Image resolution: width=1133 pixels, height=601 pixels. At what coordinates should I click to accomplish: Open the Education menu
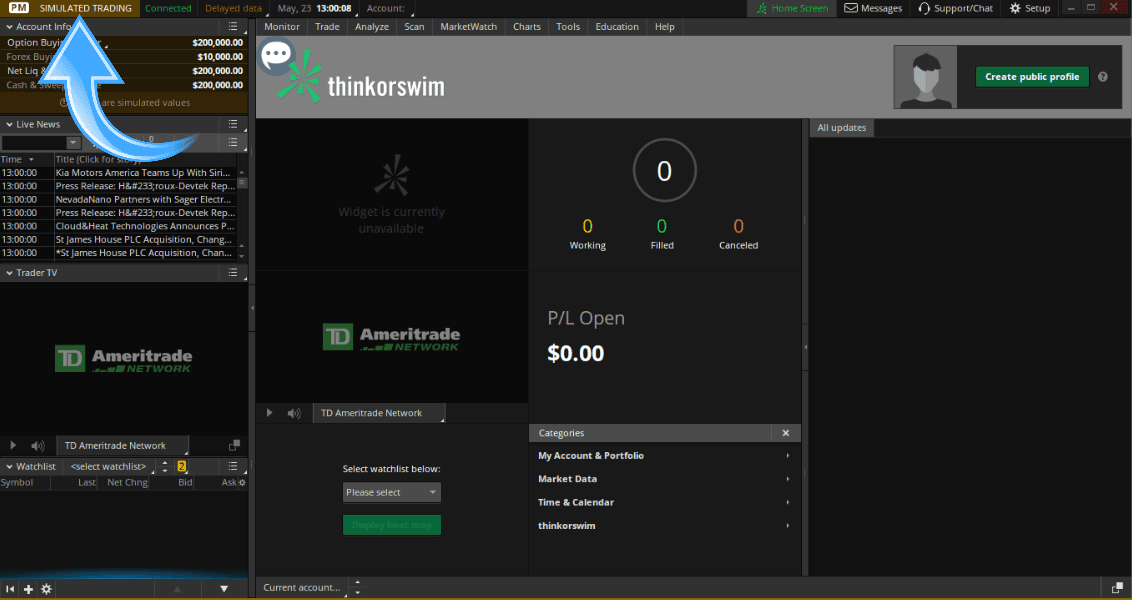617,27
